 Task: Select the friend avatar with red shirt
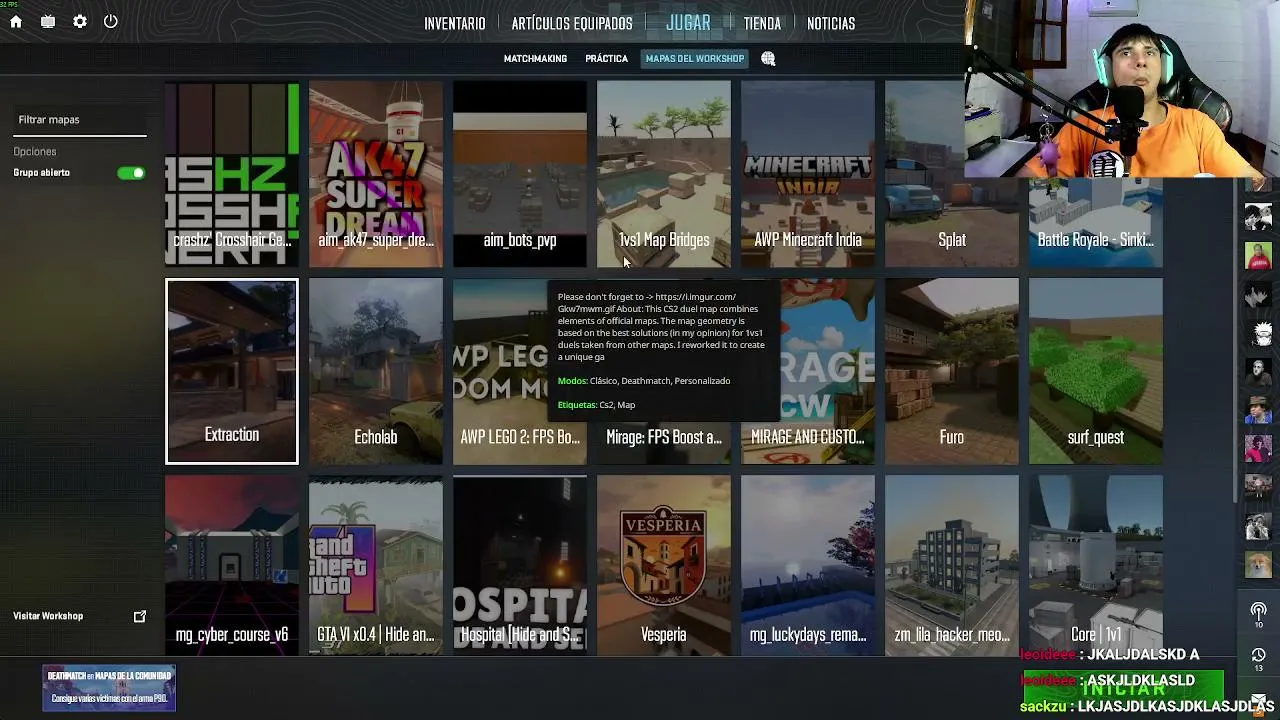[1258, 255]
